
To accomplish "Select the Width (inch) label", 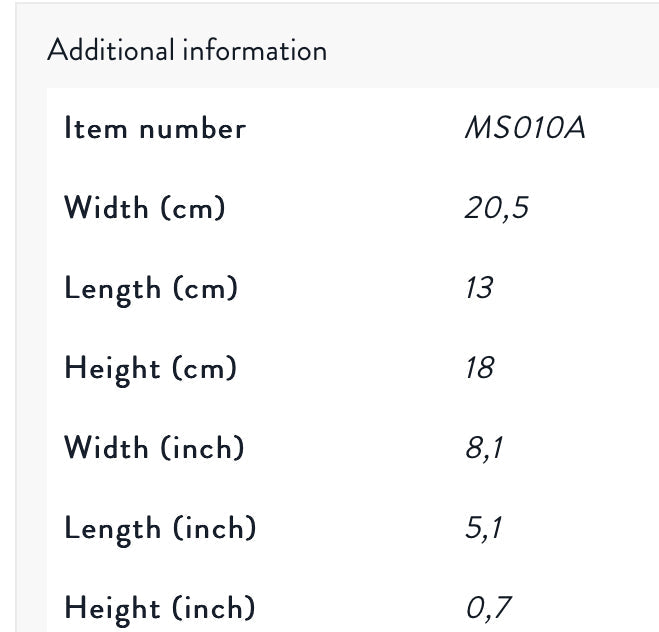I will [154, 447].
